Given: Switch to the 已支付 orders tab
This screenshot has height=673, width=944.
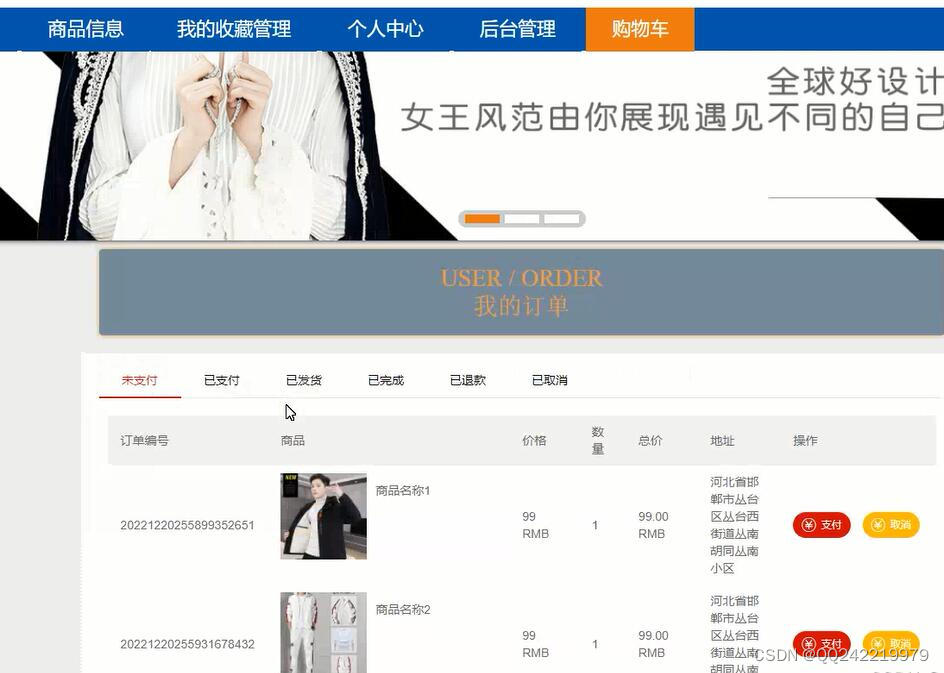Looking at the screenshot, I should 221,380.
